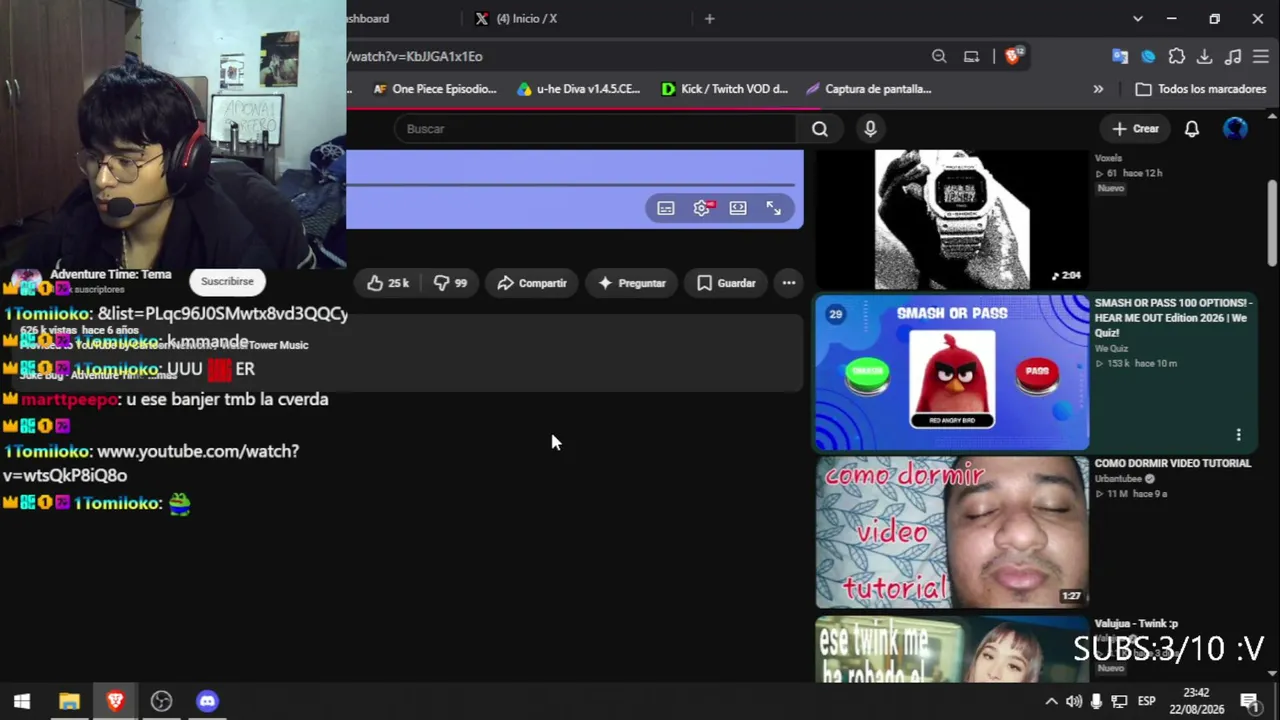Open the video player settings gear

click(702, 208)
